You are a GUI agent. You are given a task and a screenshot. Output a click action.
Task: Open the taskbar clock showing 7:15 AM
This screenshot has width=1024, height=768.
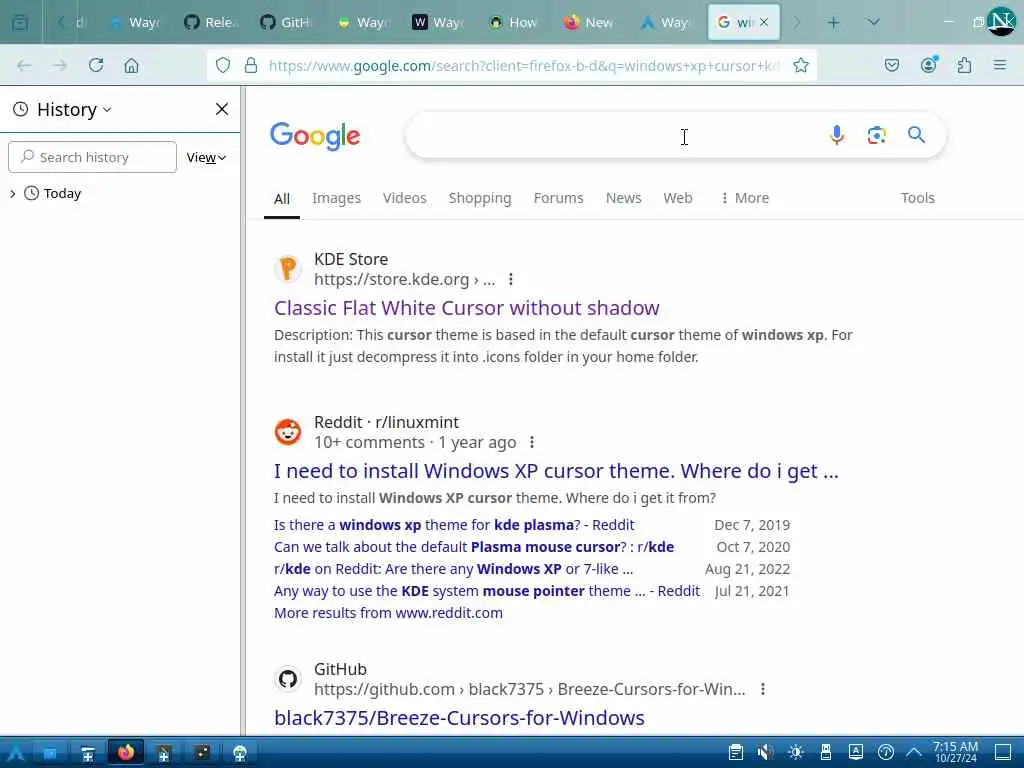coord(955,752)
